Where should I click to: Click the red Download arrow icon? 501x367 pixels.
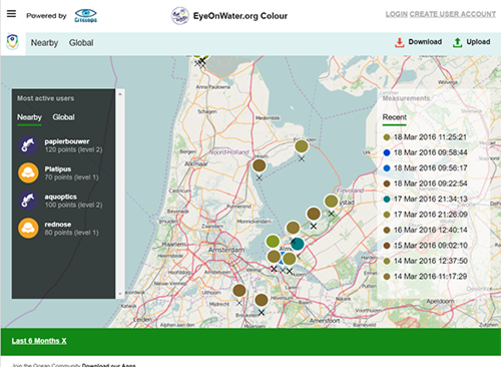point(399,42)
